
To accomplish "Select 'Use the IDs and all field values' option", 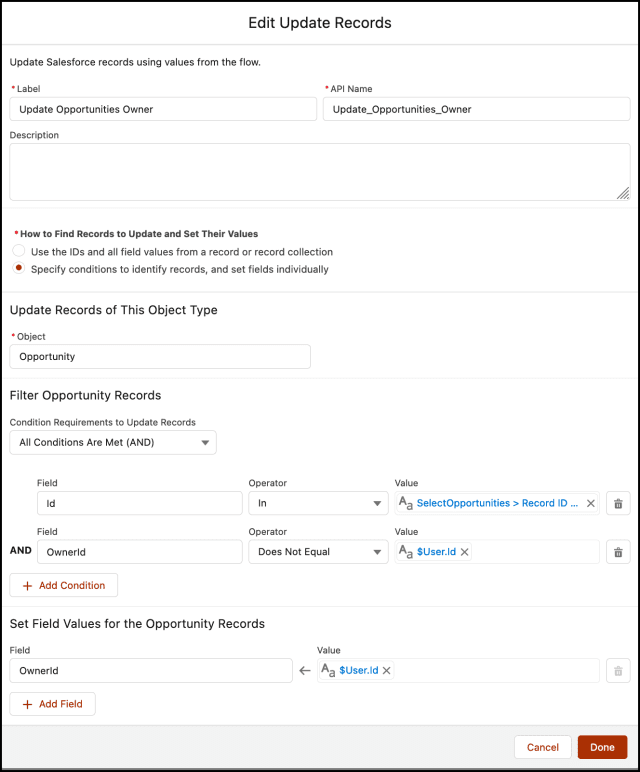I will pyautogui.click(x=18, y=252).
